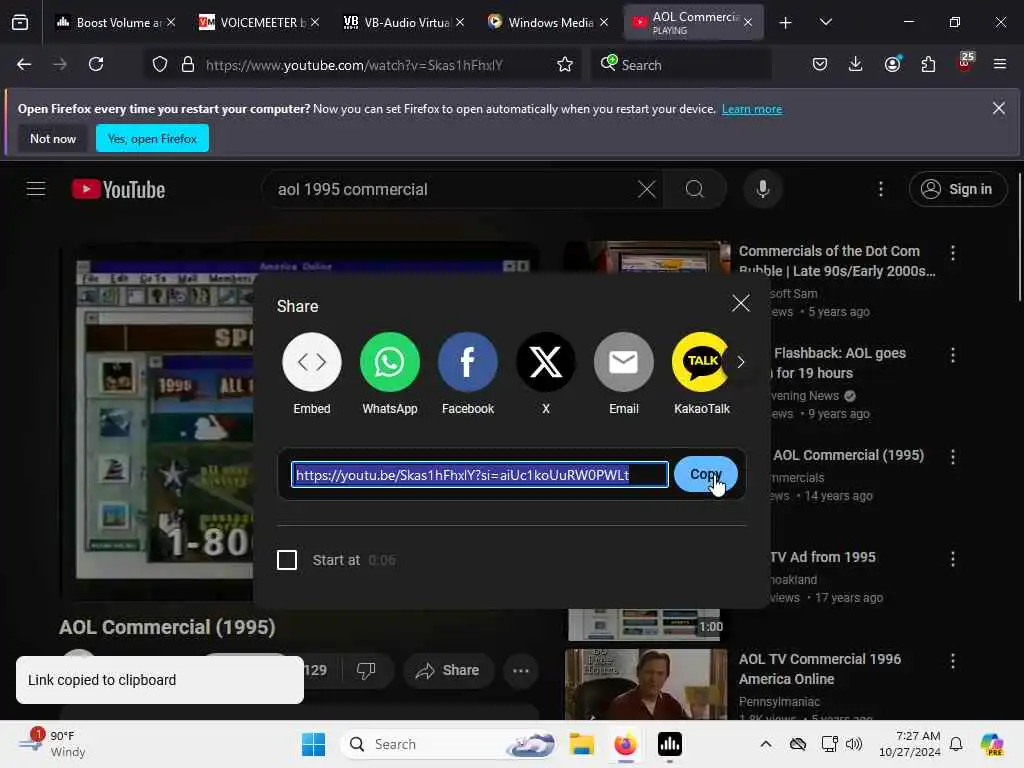Clear the YouTube search query
Image resolution: width=1024 pixels, height=768 pixels.
(x=647, y=189)
